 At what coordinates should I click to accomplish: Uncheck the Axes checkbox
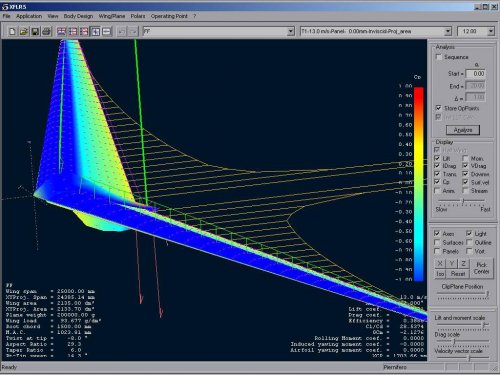pos(437,233)
